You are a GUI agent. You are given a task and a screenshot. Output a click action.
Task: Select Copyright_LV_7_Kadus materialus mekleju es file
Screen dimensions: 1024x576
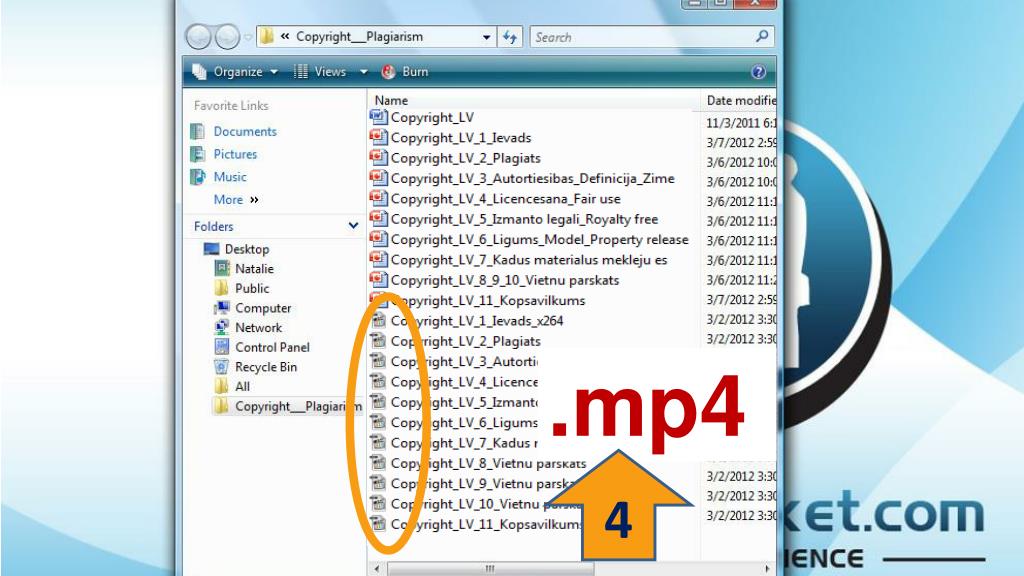[529, 259]
